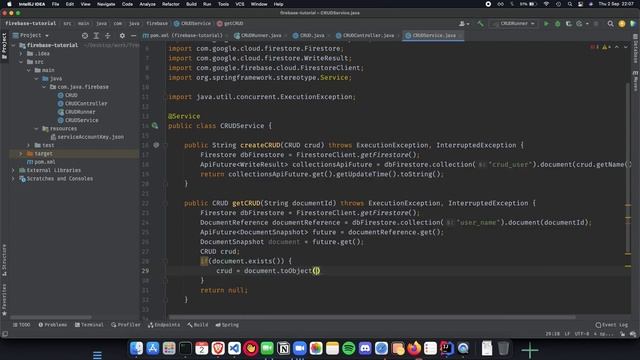
Task: Go to previous highlighted error arrow
Action: (617, 47)
